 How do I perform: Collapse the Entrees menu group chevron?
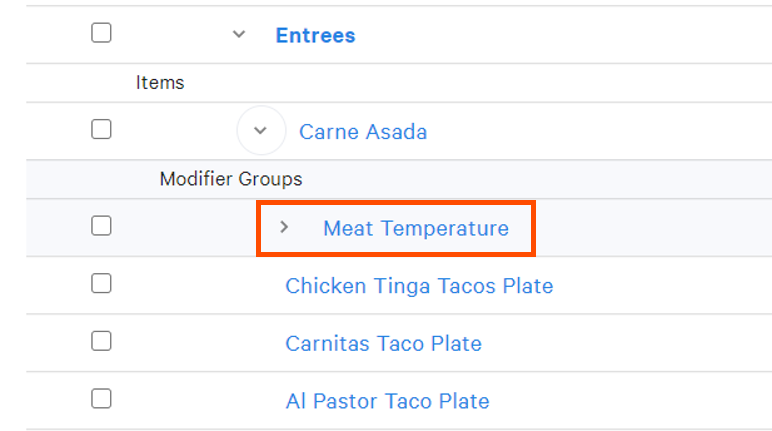point(238,34)
